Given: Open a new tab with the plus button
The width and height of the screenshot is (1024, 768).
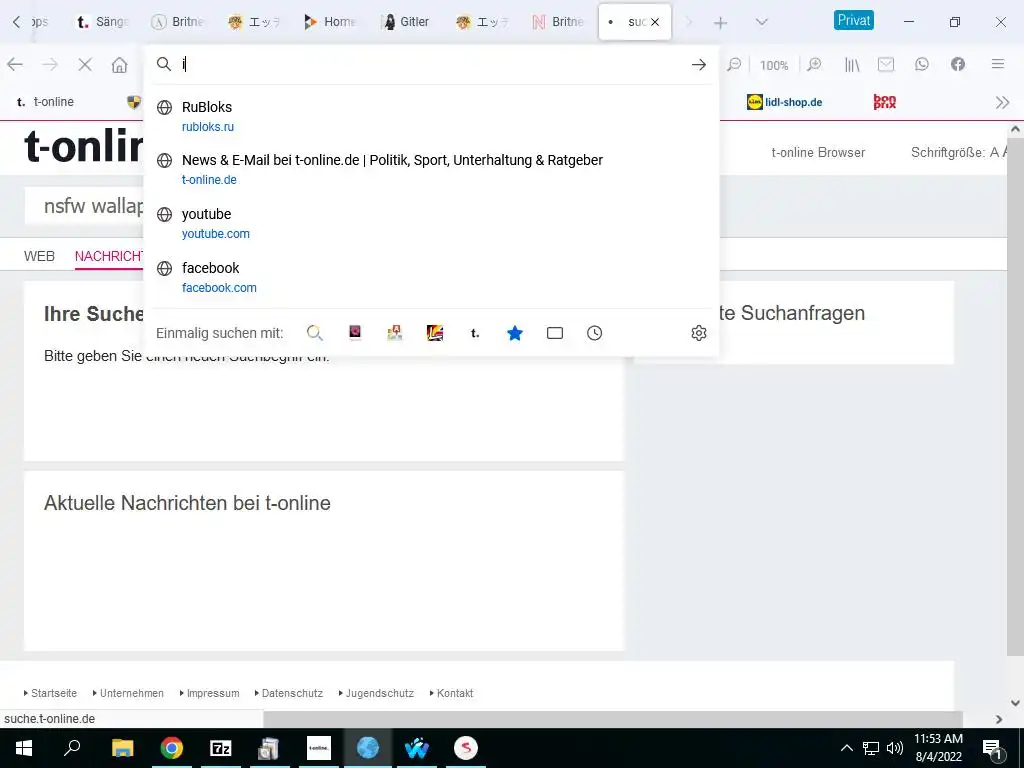Looking at the screenshot, I should 720,24.
